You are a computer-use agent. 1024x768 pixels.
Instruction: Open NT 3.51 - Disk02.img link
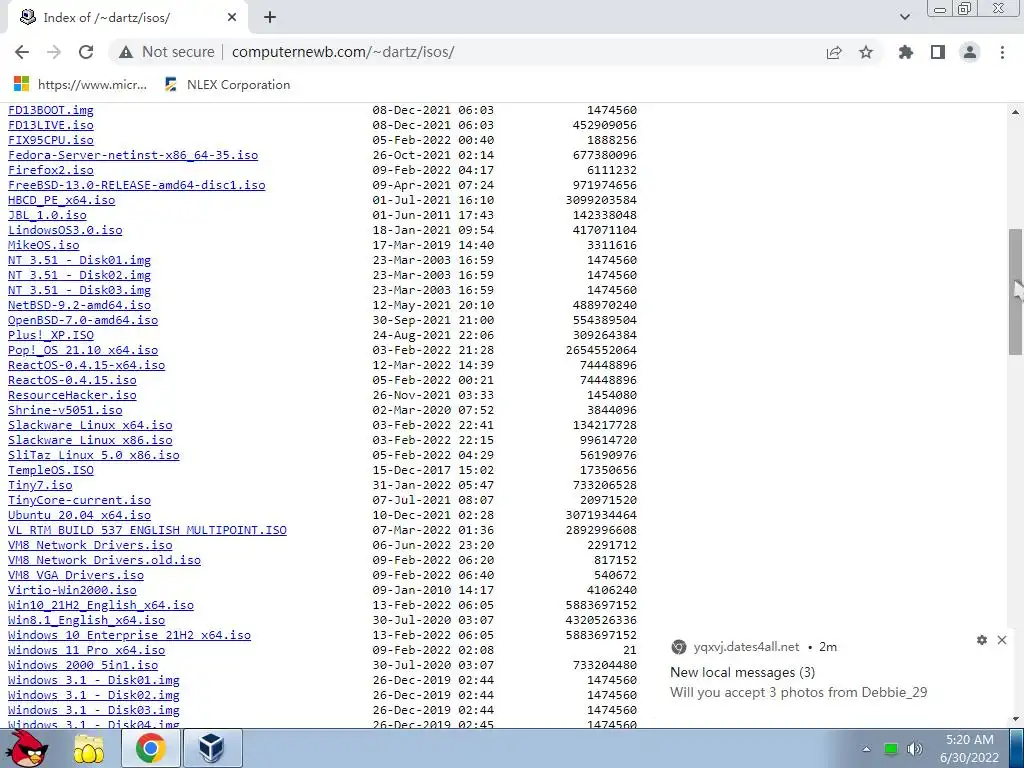click(79, 275)
